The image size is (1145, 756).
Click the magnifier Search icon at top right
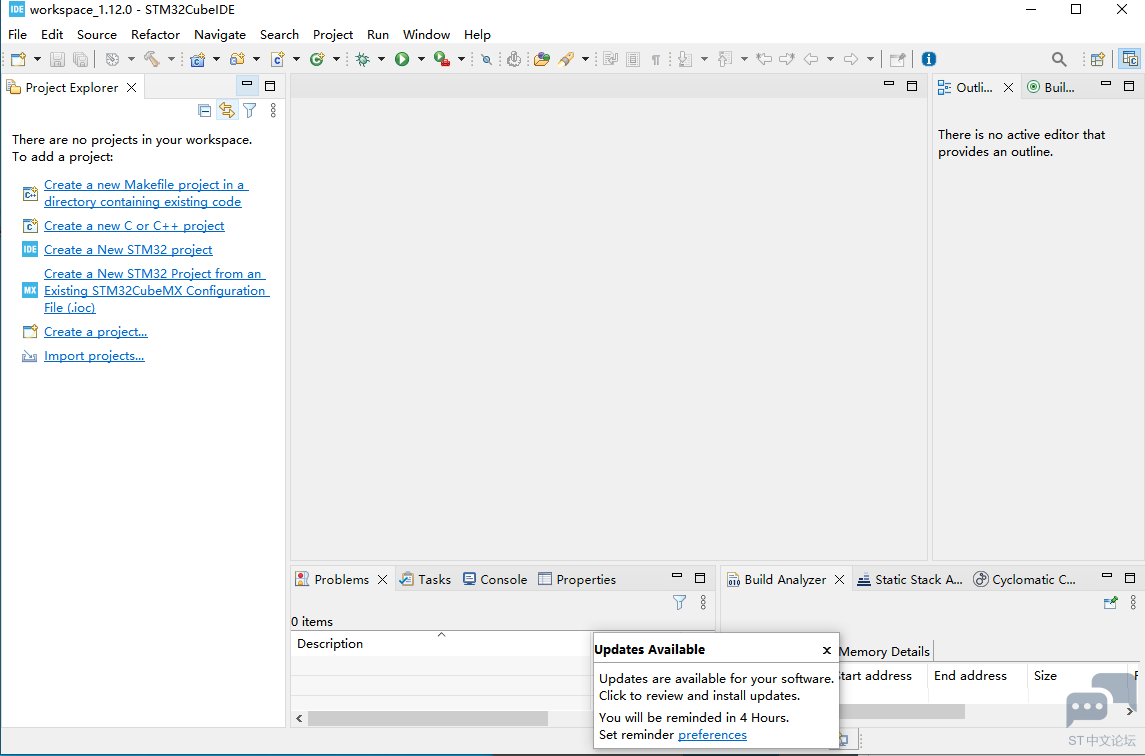[x=1059, y=59]
